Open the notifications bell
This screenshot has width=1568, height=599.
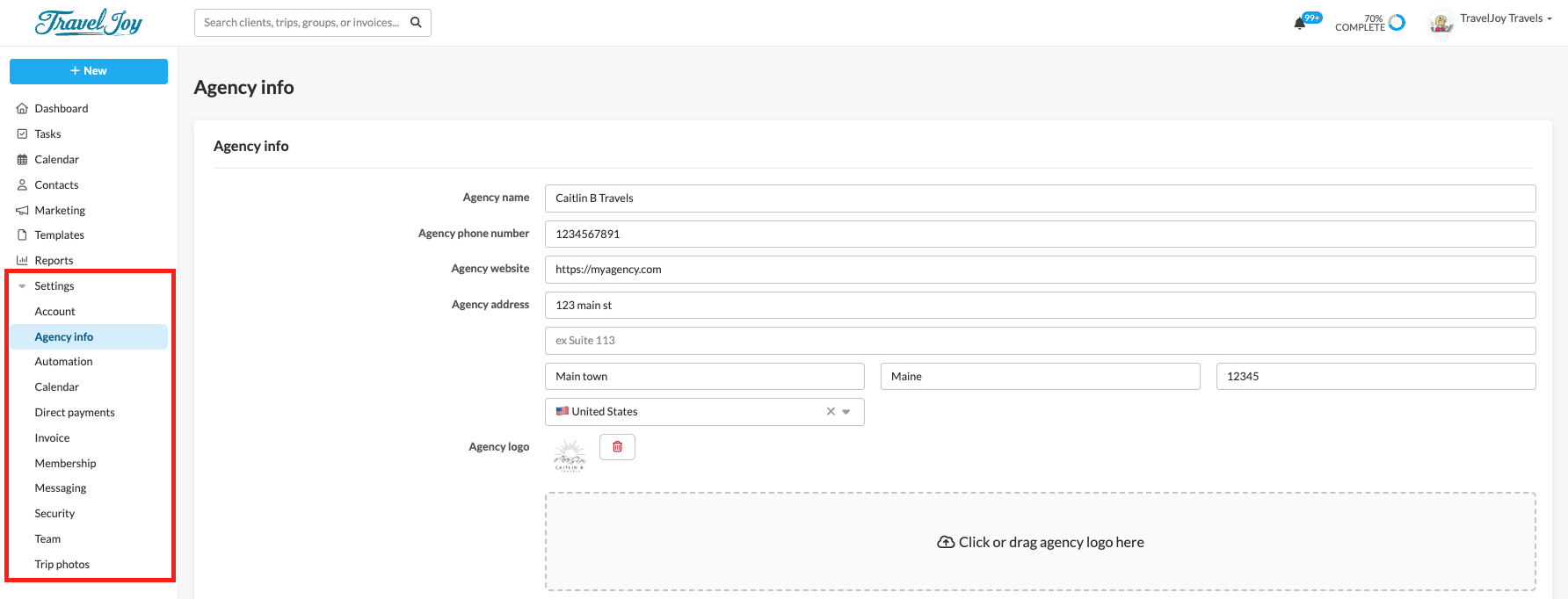[1299, 24]
